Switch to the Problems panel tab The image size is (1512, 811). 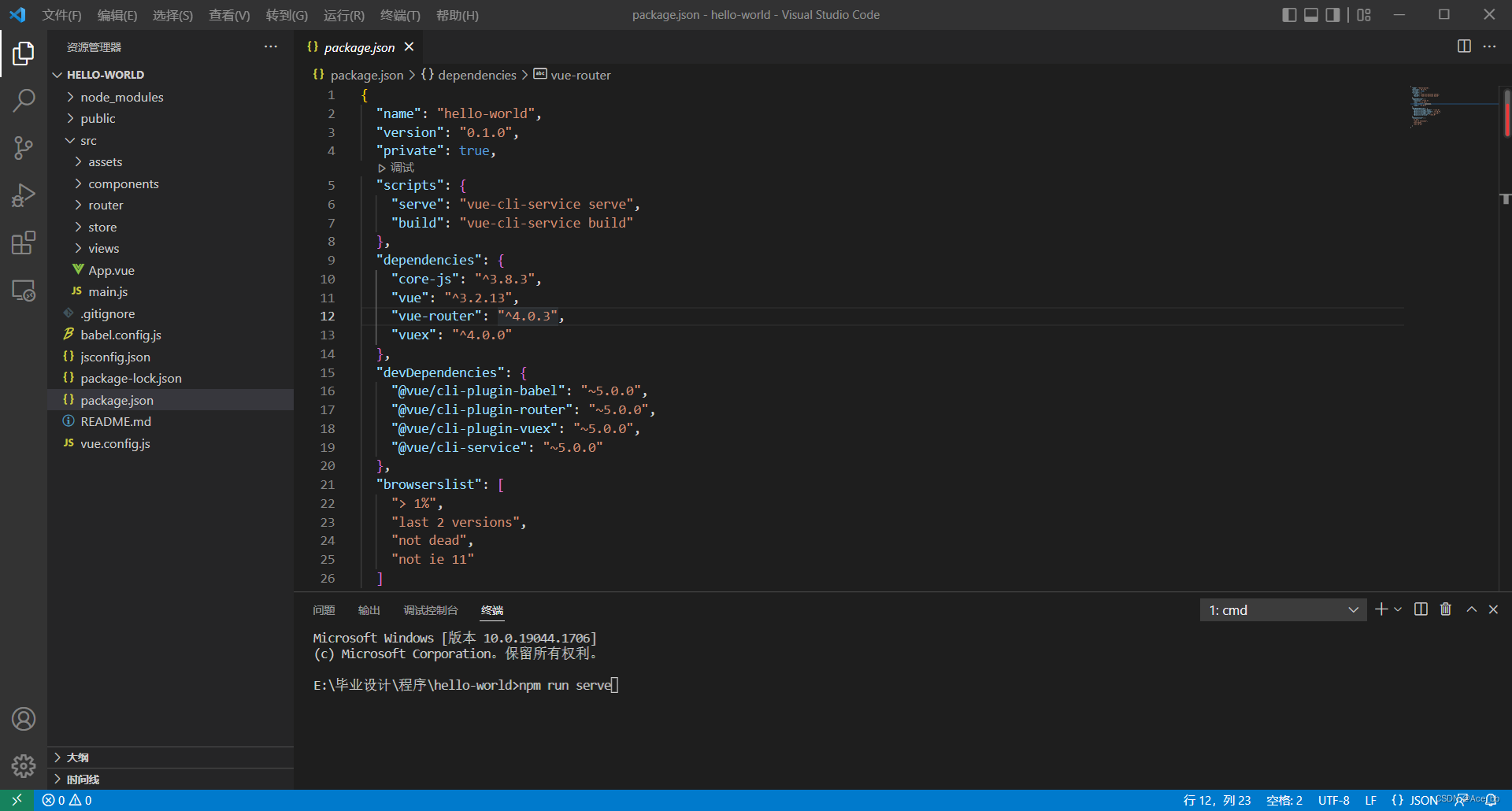pos(324,610)
